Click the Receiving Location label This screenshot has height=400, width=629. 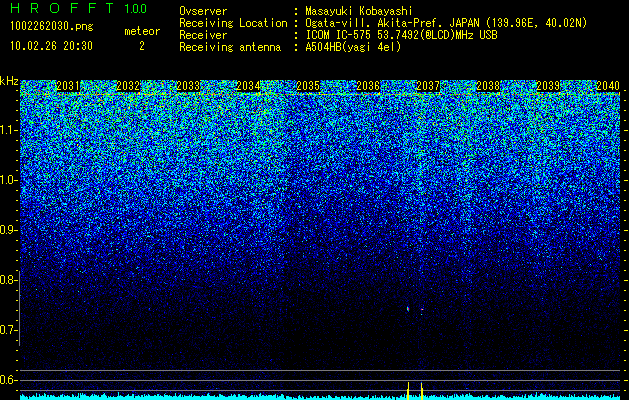coord(233,24)
